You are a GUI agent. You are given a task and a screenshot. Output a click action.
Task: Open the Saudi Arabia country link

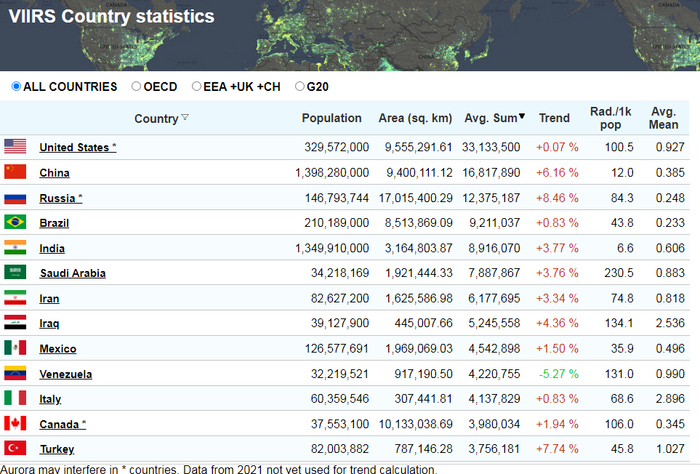tap(73, 273)
